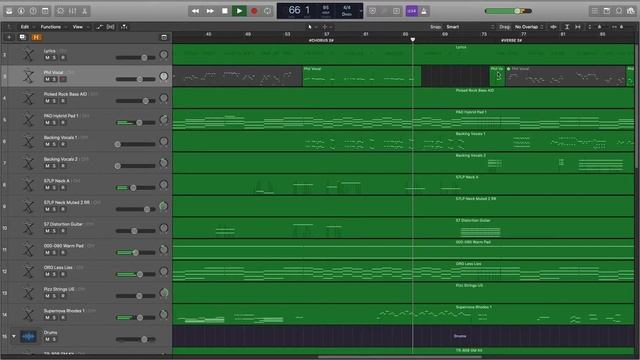Toggle the orange Hide Tracks H button
This screenshot has width=640, height=360.
(x=36, y=37)
